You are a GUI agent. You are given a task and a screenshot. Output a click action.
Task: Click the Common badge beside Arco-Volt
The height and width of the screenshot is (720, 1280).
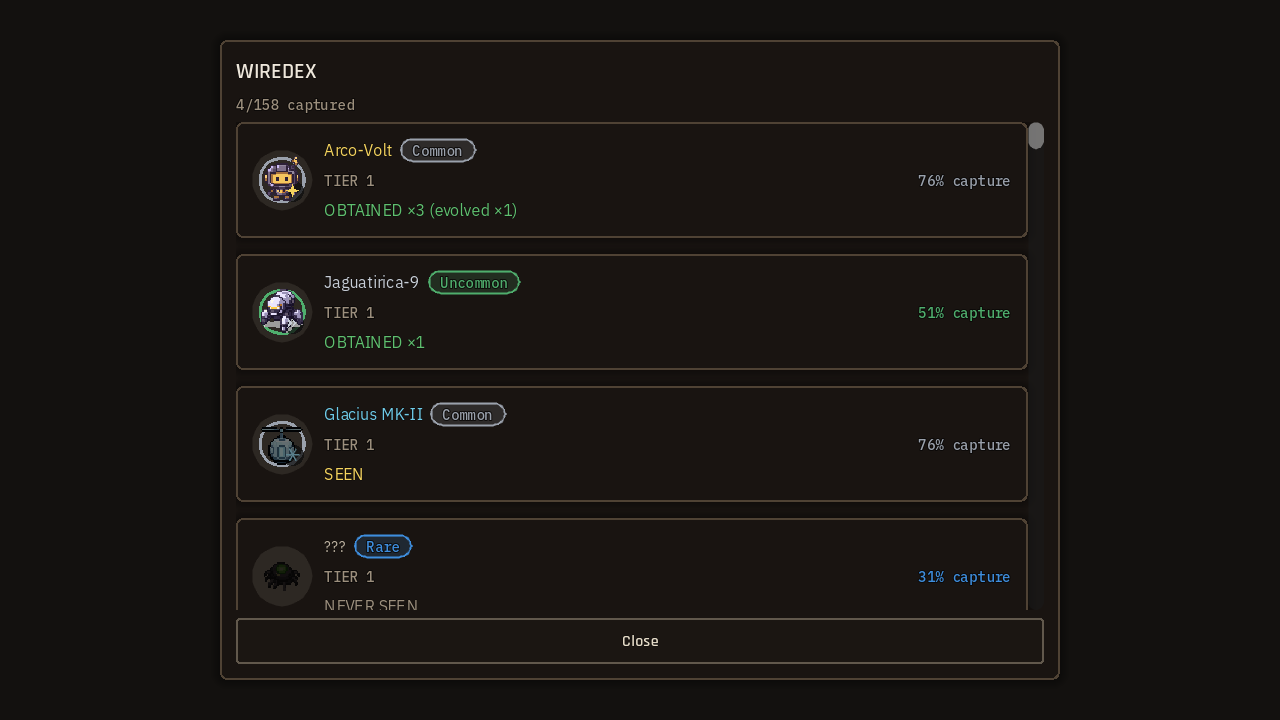tap(438, 151)
